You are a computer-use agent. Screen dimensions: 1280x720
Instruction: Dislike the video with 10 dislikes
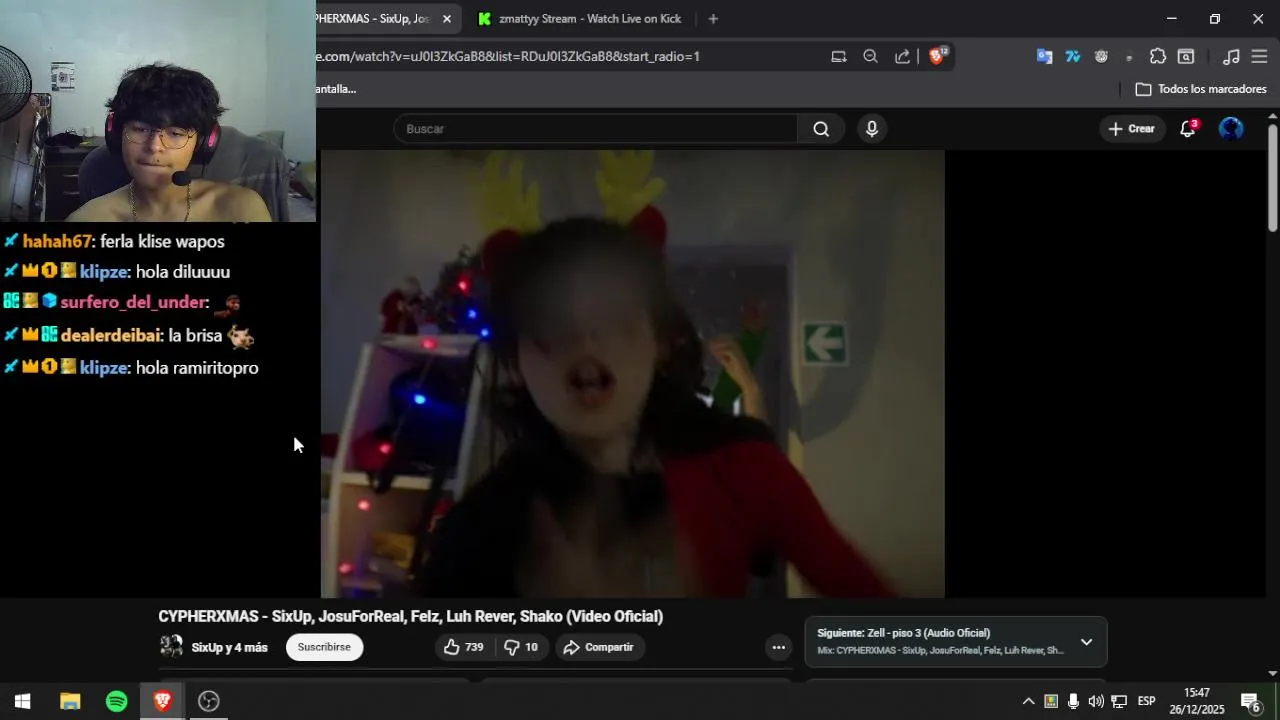tap(522, 648)
